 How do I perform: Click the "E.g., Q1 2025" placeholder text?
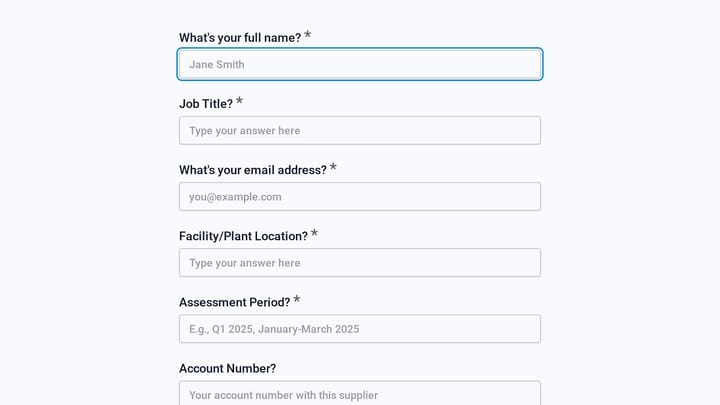[x=221, y=329]
